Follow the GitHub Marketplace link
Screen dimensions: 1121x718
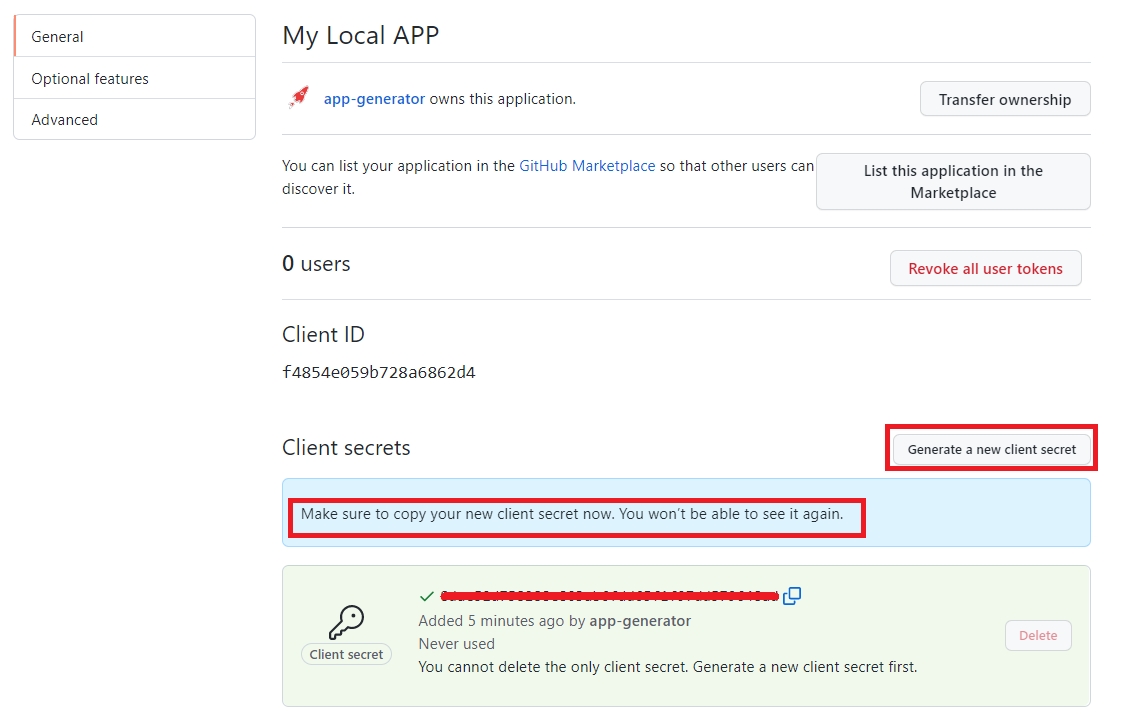point(587,166)
